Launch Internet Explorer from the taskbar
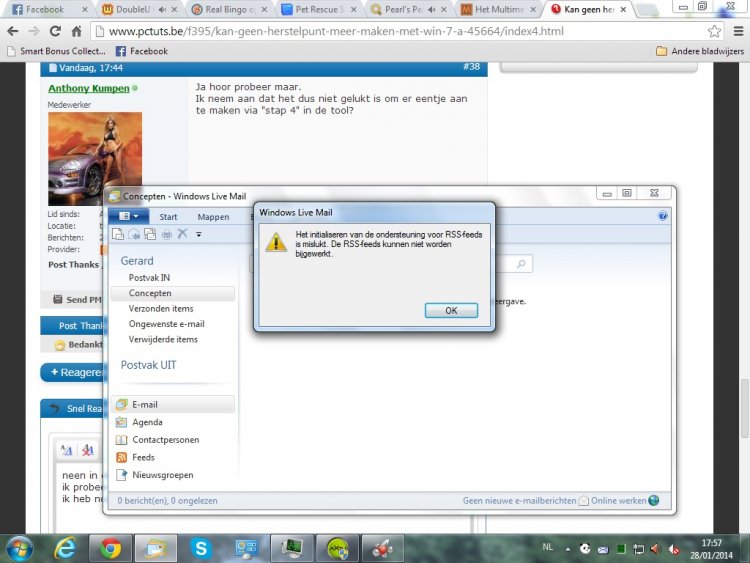Screen dimensions: 750x563 coord(66,548)
